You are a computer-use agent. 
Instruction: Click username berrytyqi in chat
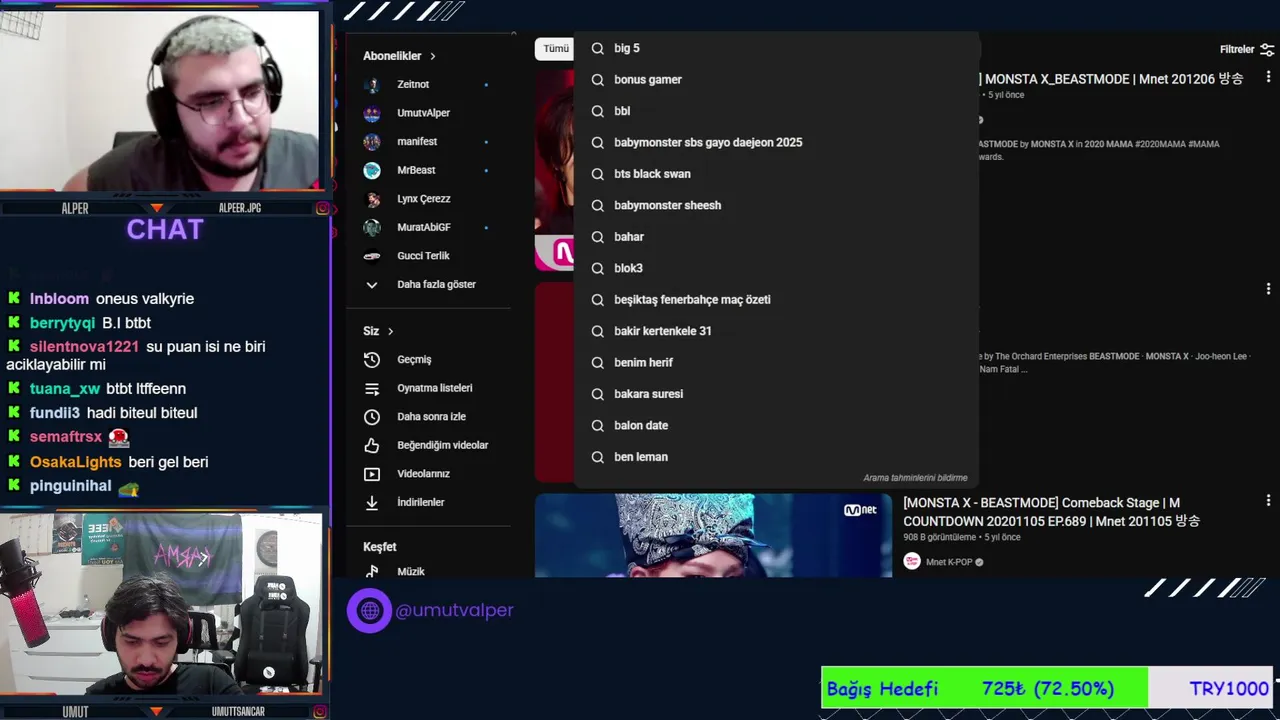coord(62,323)
